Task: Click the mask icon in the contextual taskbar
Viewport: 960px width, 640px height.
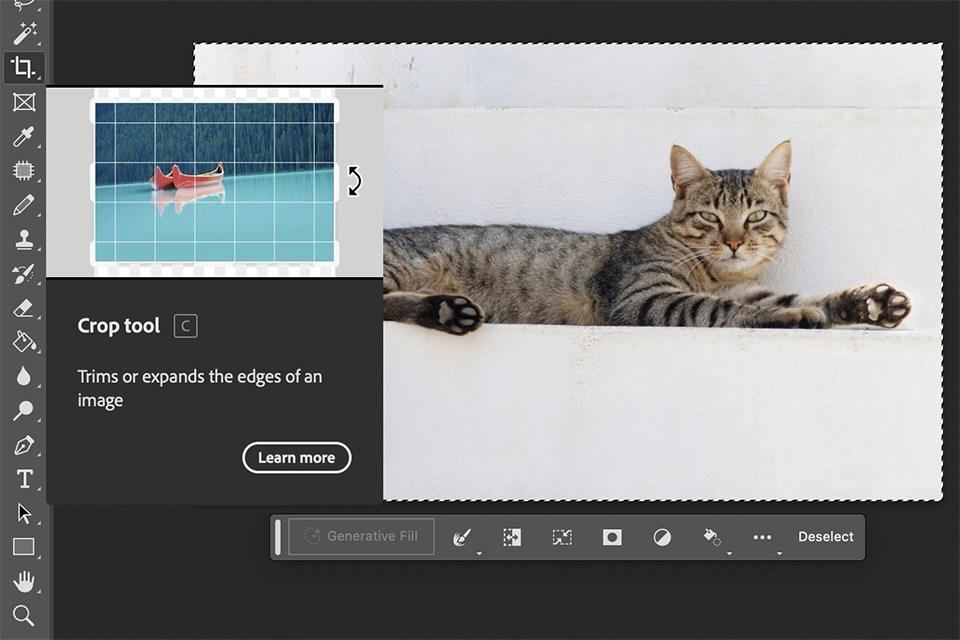Action: coord(611,536)
